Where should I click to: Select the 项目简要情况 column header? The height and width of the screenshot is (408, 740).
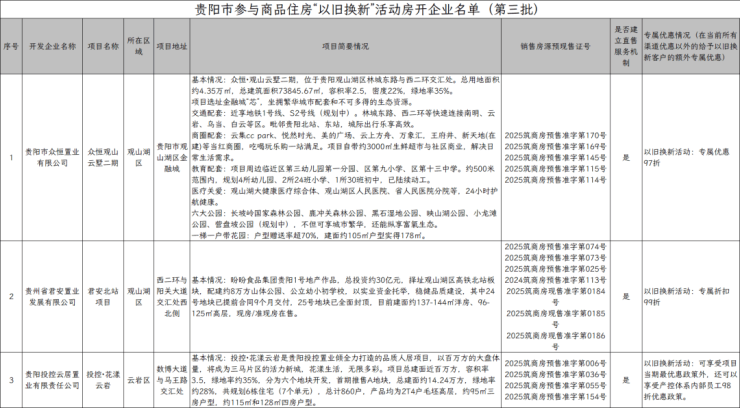tap(345, 47)
